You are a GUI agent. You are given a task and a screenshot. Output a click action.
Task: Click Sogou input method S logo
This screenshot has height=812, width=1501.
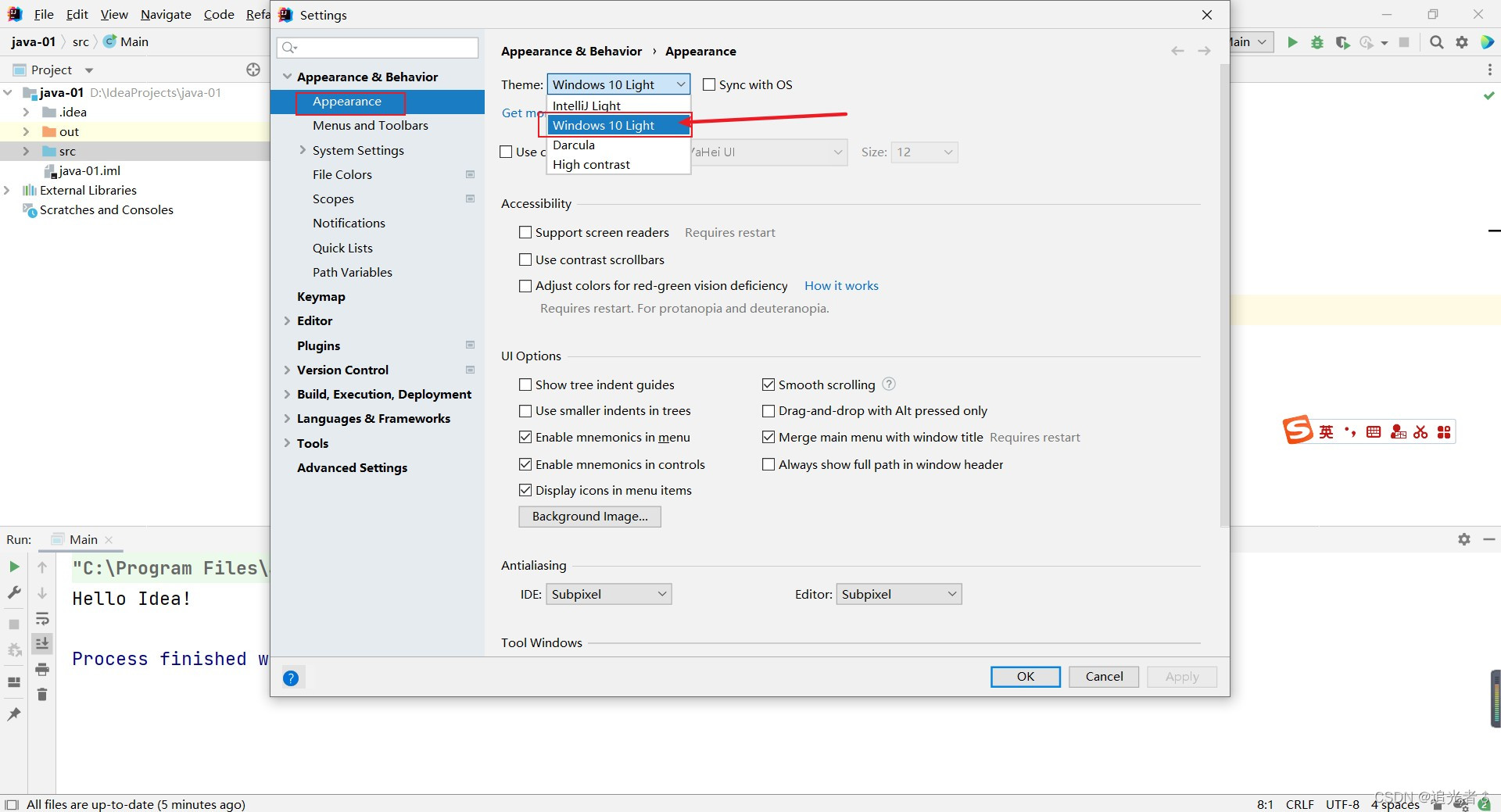point(1298,430)
